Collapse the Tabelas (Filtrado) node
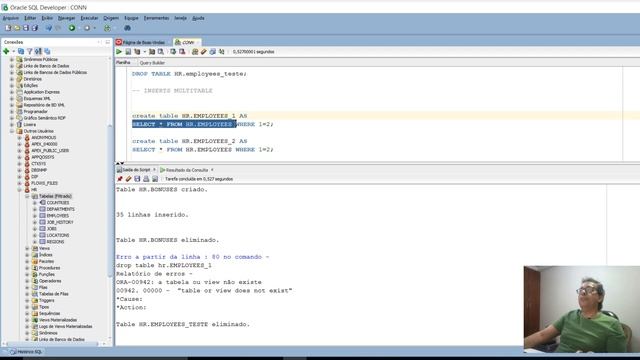This screenshot has width=640, height=360. pos(27,196)
